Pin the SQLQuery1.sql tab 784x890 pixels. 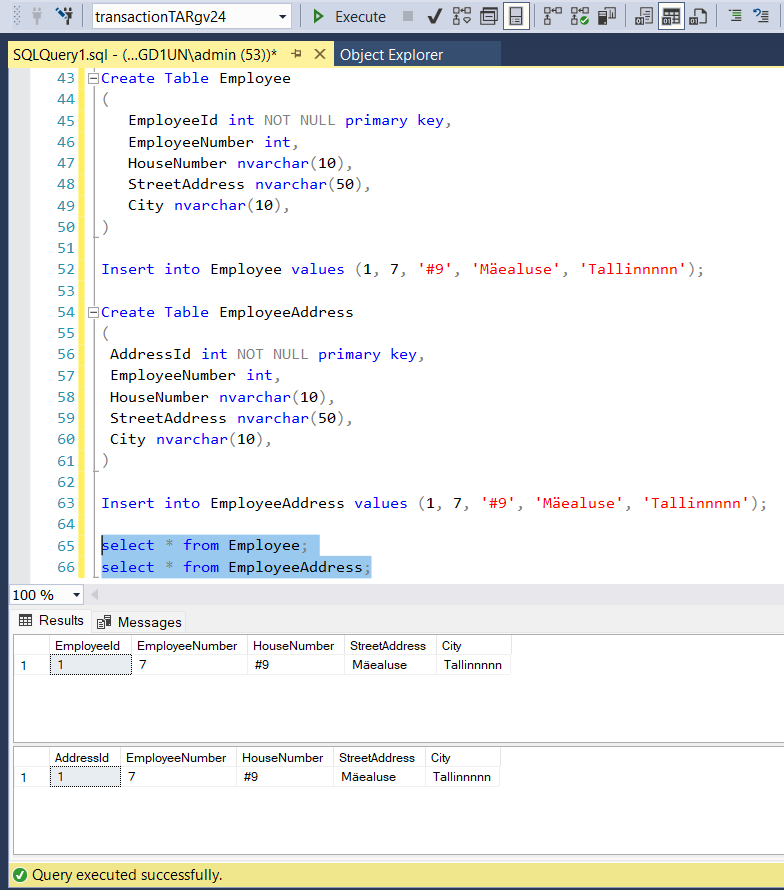point(296,54)
